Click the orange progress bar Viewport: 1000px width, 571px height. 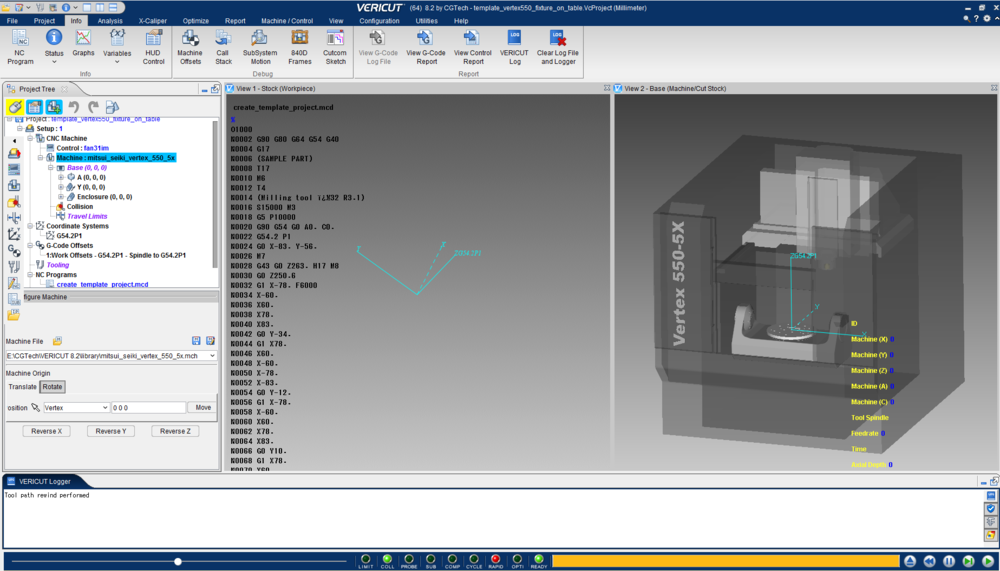726,561
